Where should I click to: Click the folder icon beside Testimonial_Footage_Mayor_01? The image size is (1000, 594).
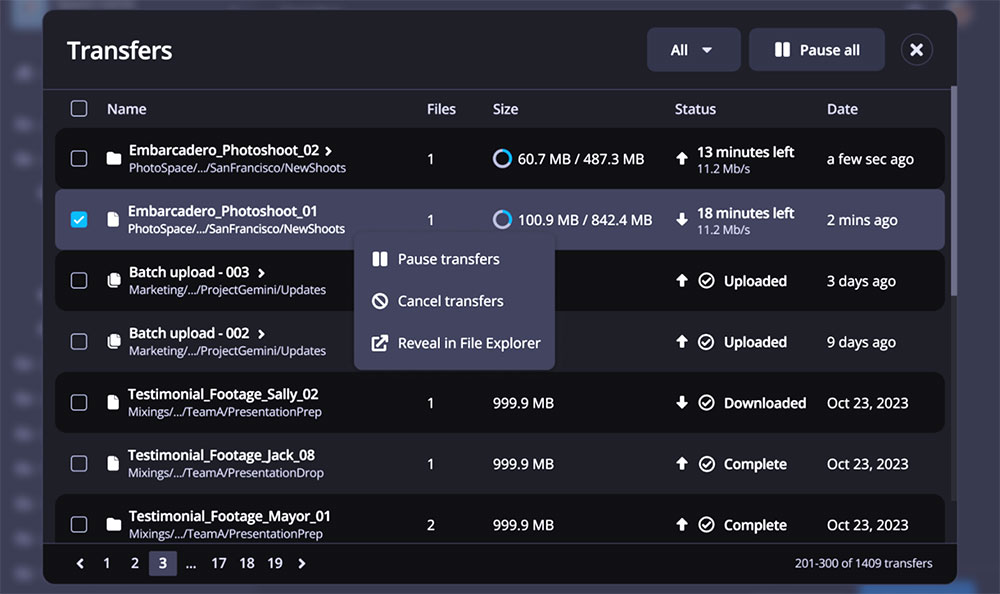click(x=114, y=525)
